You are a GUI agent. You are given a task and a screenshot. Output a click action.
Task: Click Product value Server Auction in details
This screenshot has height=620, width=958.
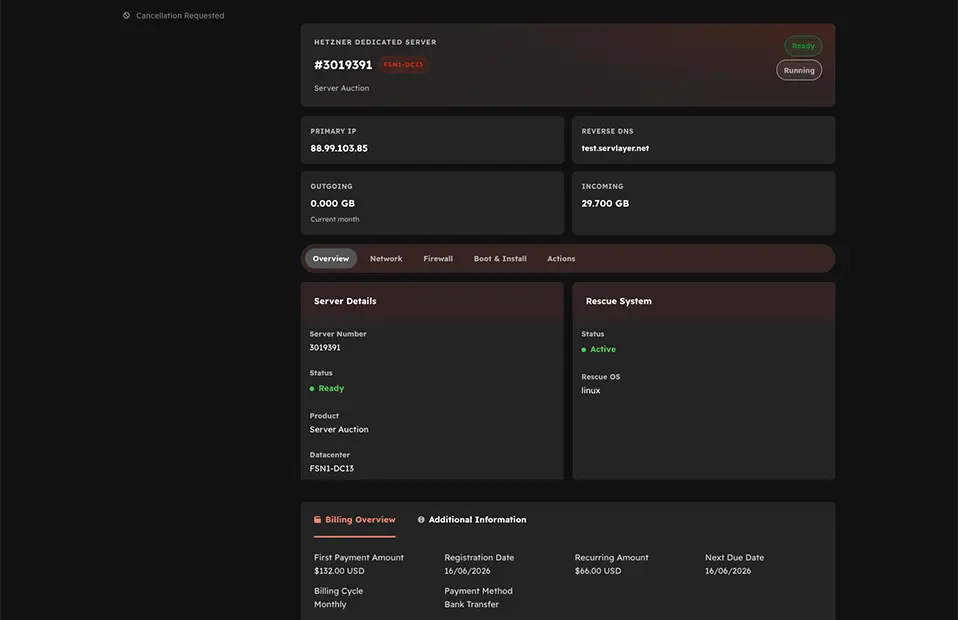coord(339,429)
